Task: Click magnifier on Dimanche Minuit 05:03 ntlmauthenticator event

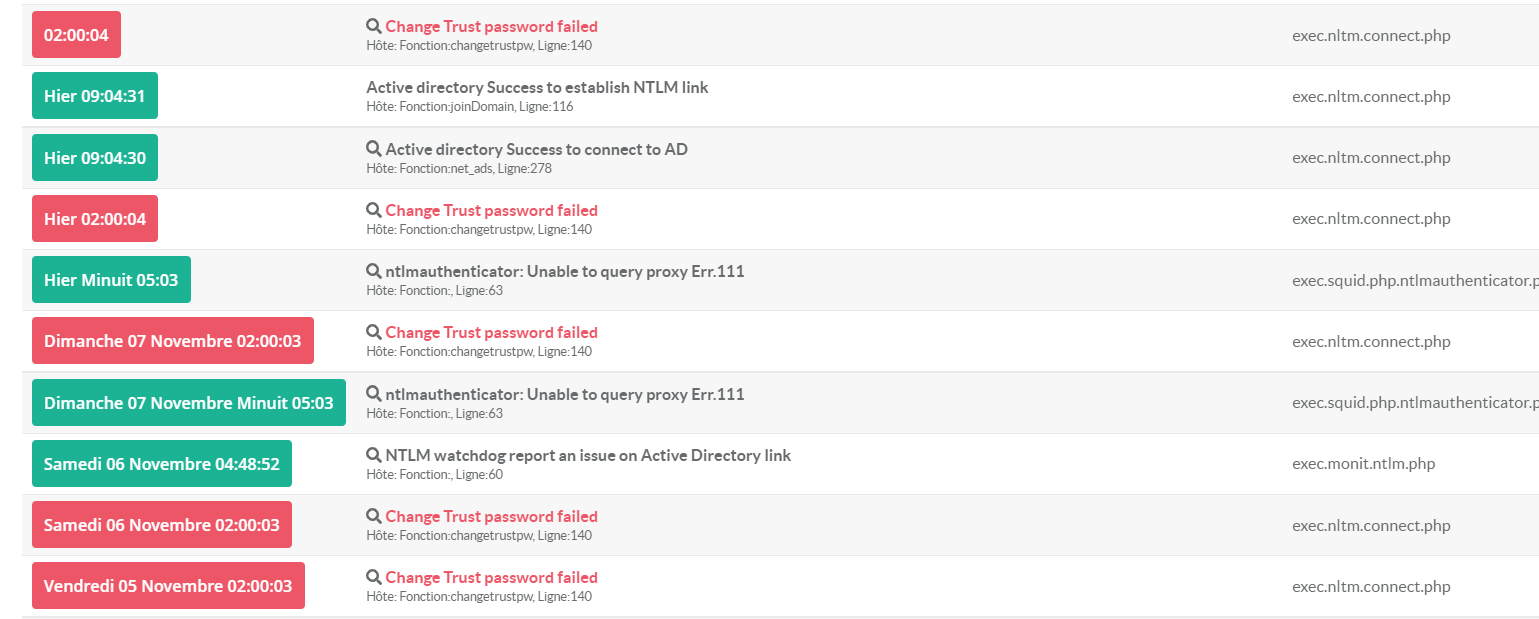Action: (374, 395)
